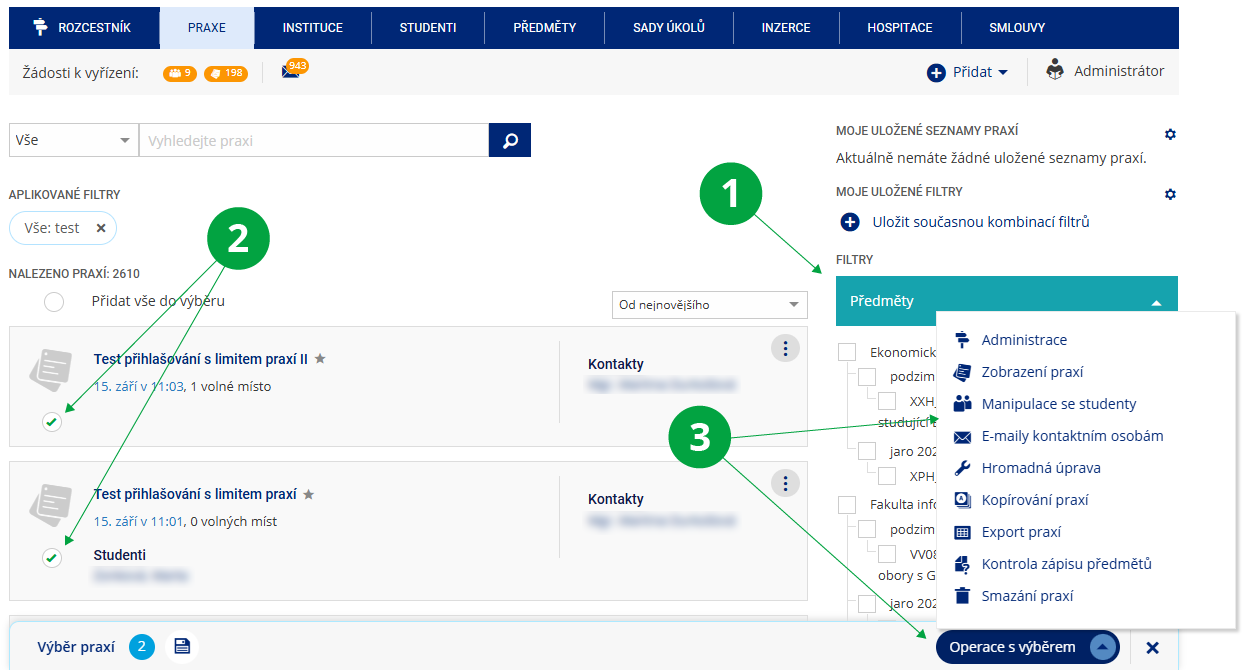Open the 'Vše' search scope dropdown

click(73, 141)
